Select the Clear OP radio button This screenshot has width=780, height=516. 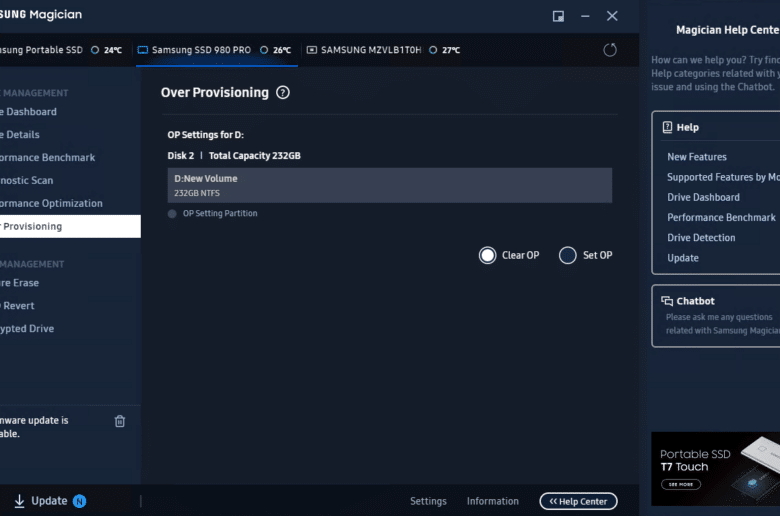(488, 255)
